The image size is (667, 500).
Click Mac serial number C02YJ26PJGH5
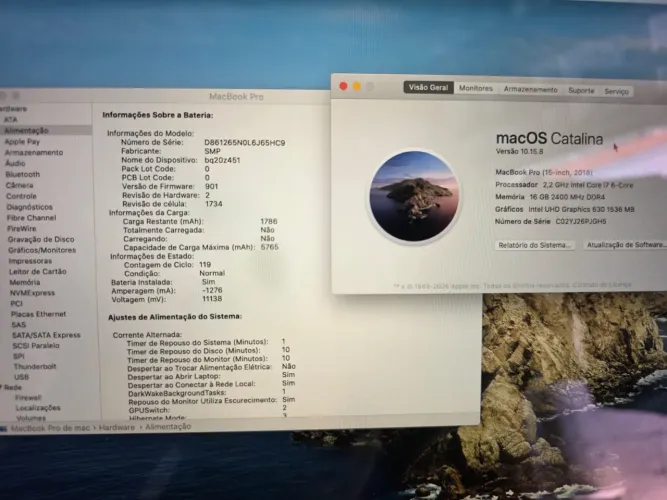[x=581, y=221]
